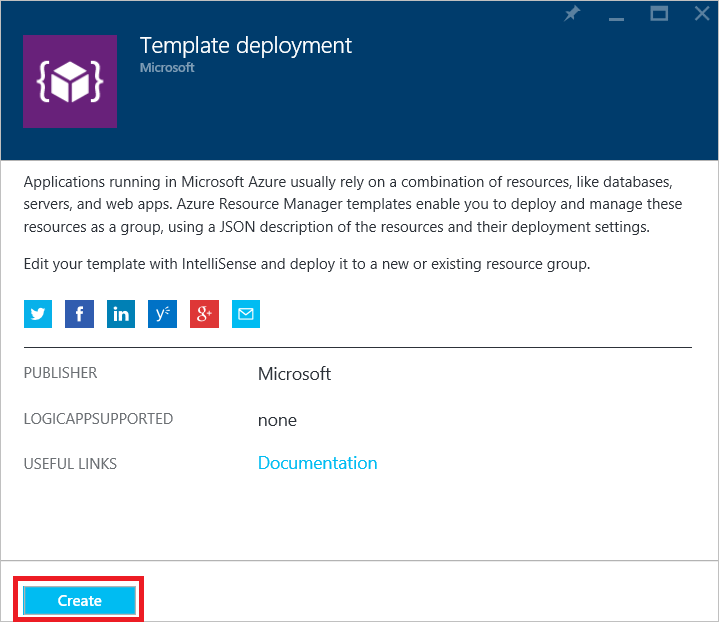Viewport: 719px width, 622px height.
Task: Share via the LinkedIn icon
Action: click(121, 314)
